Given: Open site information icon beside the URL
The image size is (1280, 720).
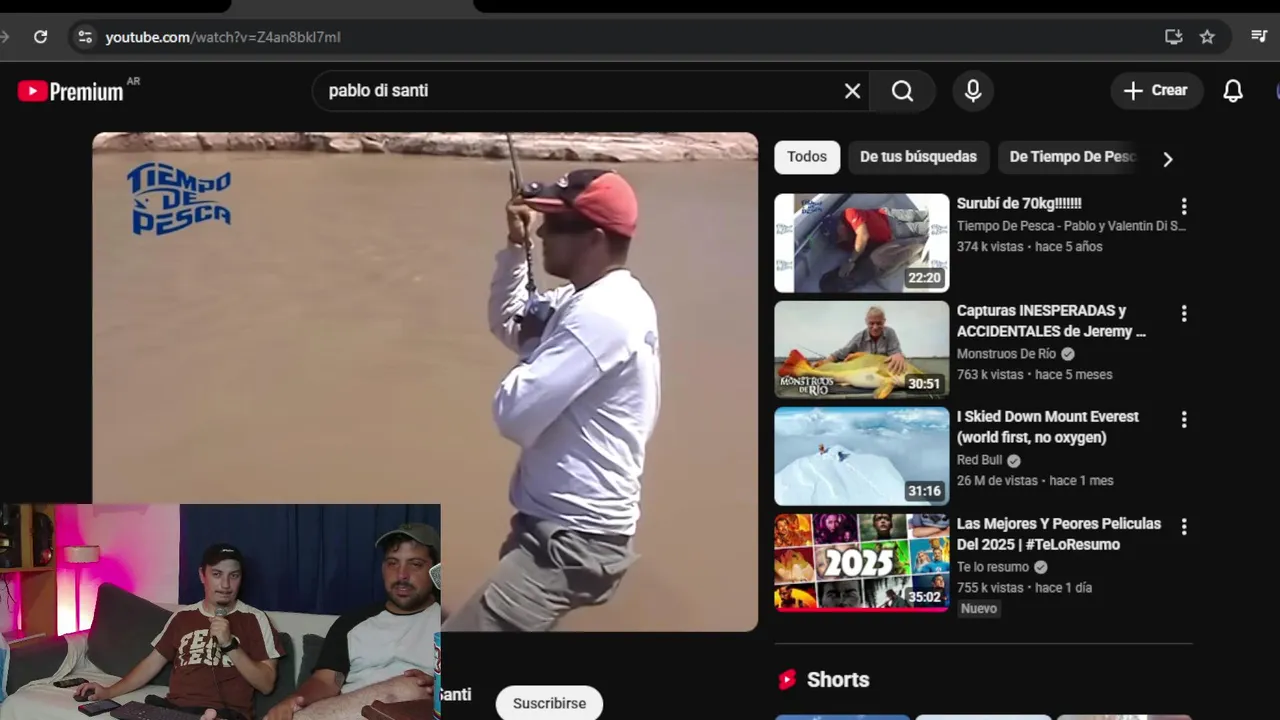Looking at the screenshot, I should pyautogui.click(x=85, y=37).
